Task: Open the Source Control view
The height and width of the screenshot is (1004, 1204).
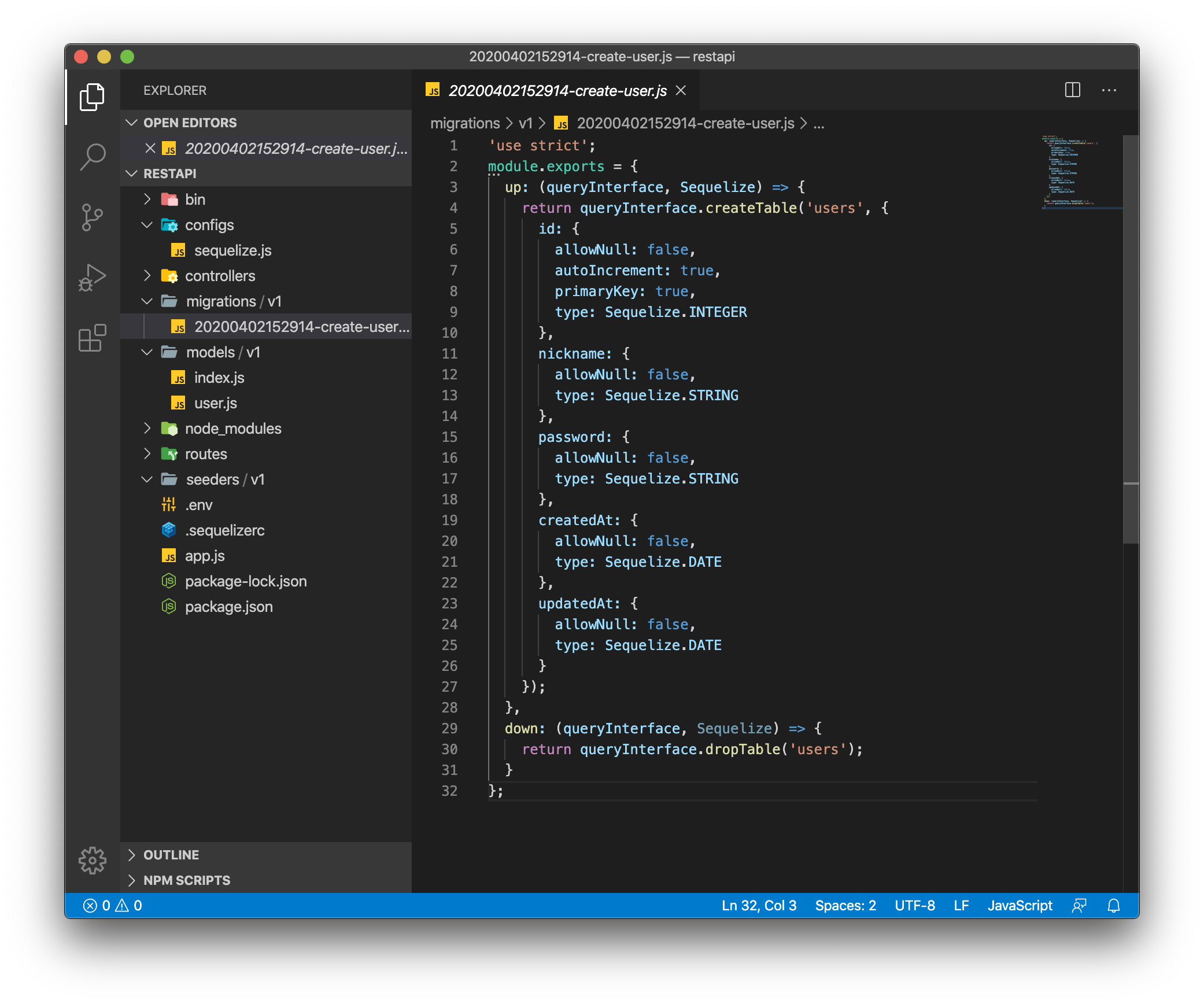Action: (x=93, y=217)
